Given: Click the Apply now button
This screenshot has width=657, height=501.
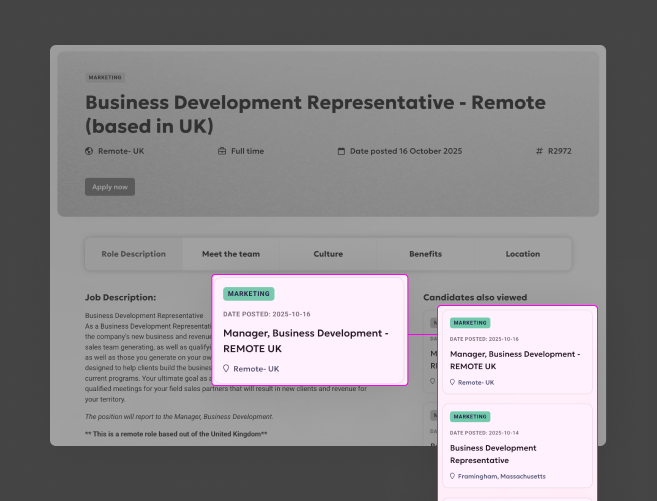Looking at the screenshot, I should coord(110,187).
